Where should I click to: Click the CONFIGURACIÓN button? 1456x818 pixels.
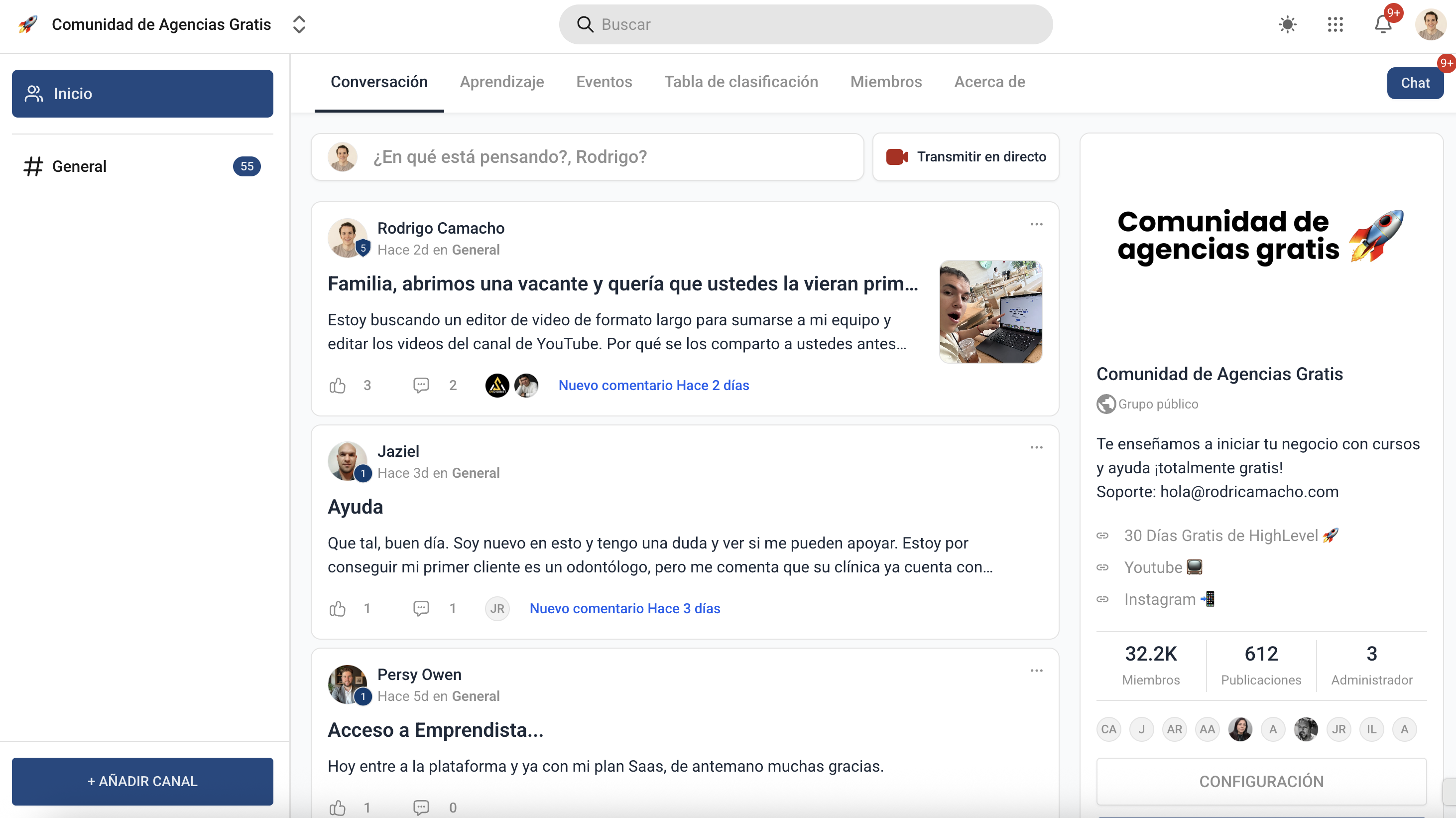coord(1261,781)
